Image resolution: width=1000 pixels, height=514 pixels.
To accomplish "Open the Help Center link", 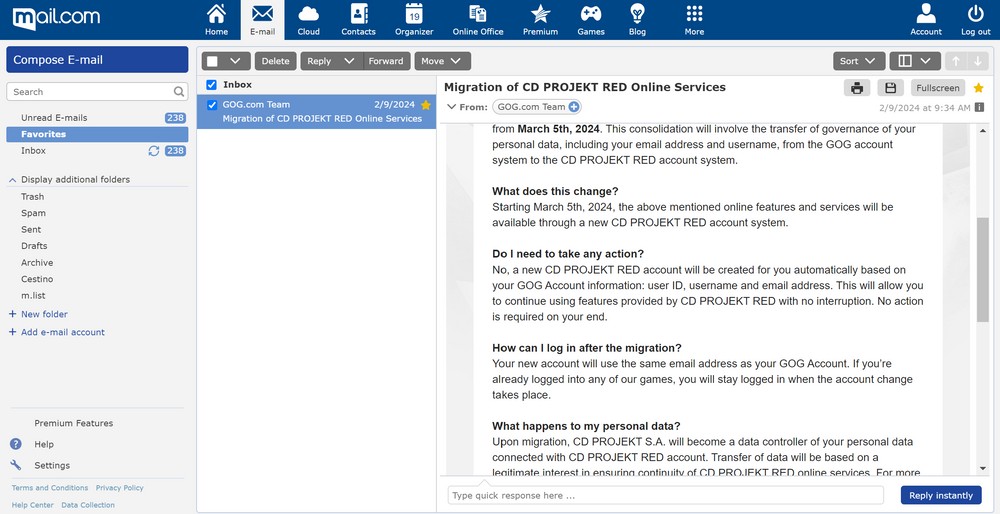I will tap(33, 505).
